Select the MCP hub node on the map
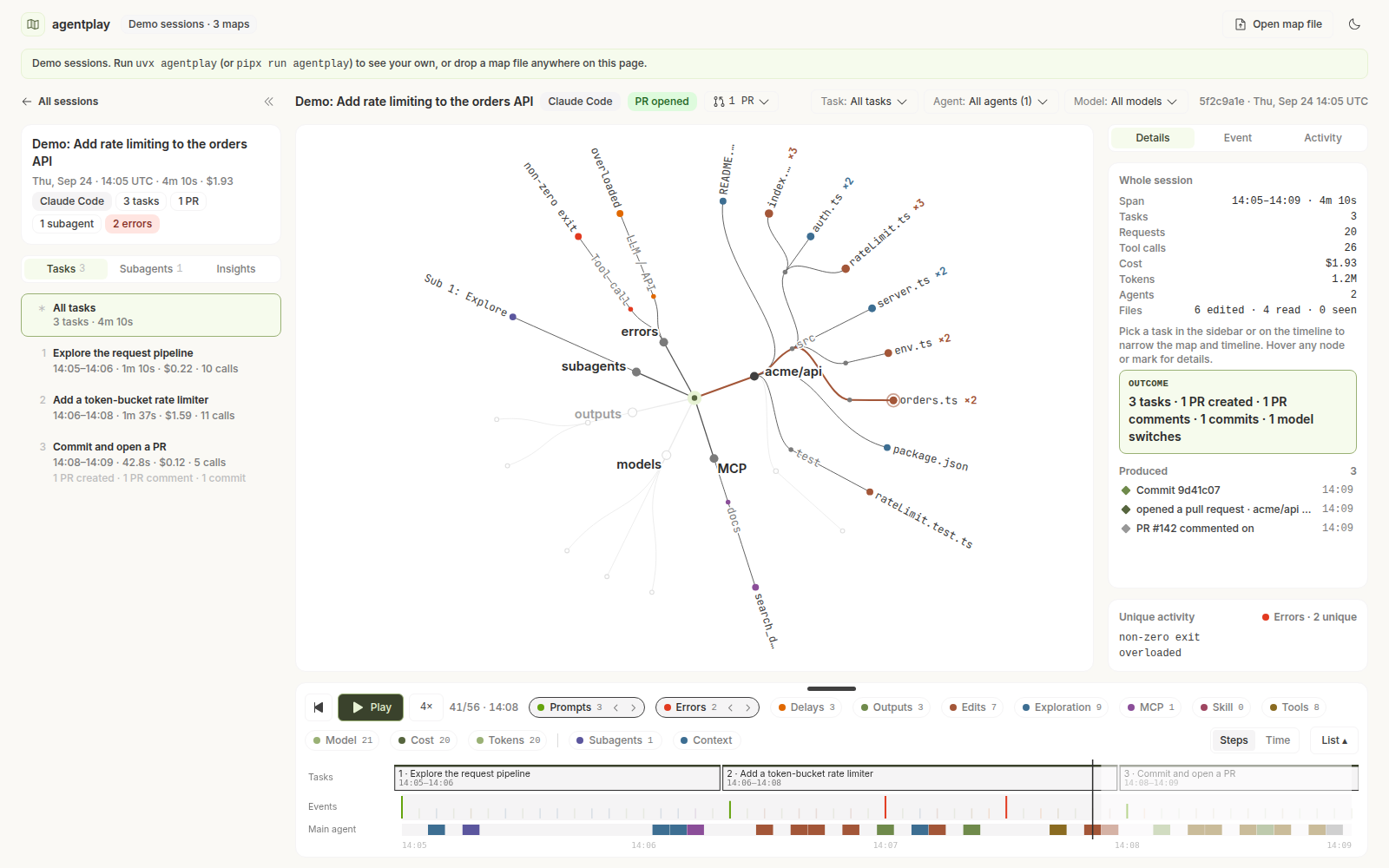The height and width of the screenshot is (868, 1389). [x=714, y=458]
